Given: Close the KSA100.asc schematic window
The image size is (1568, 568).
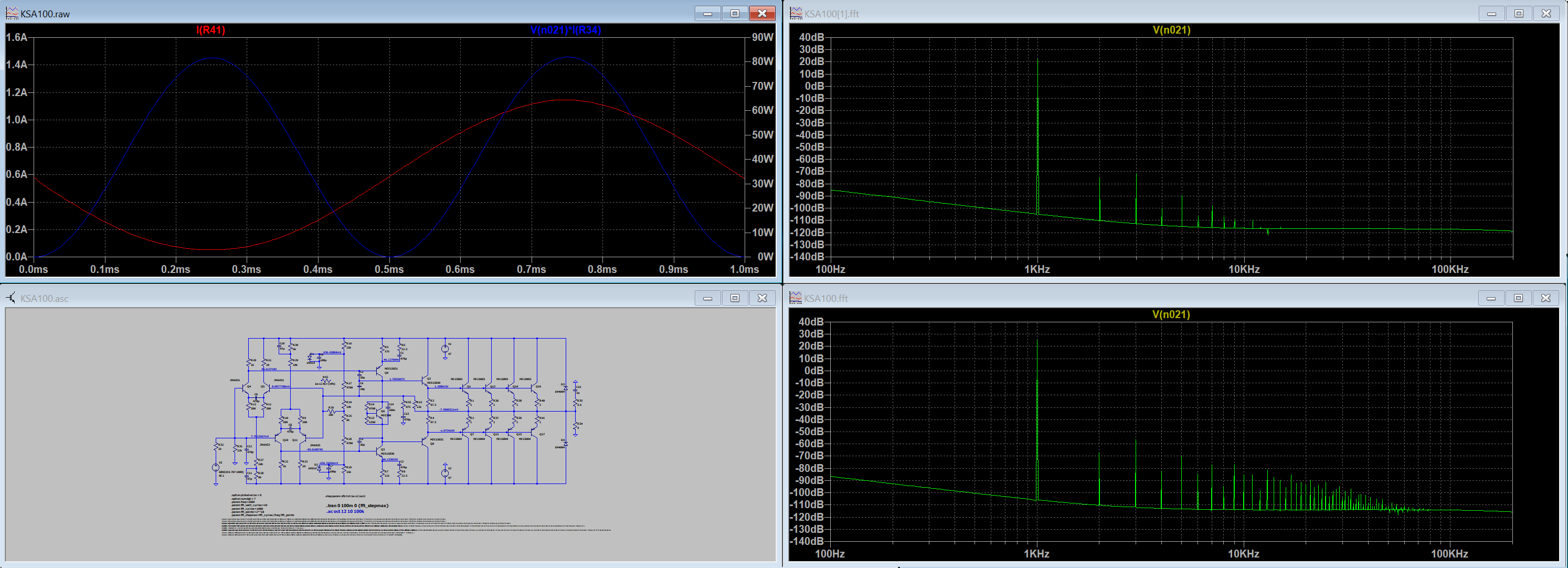Looking at the screenshot, I should point(761,298).
